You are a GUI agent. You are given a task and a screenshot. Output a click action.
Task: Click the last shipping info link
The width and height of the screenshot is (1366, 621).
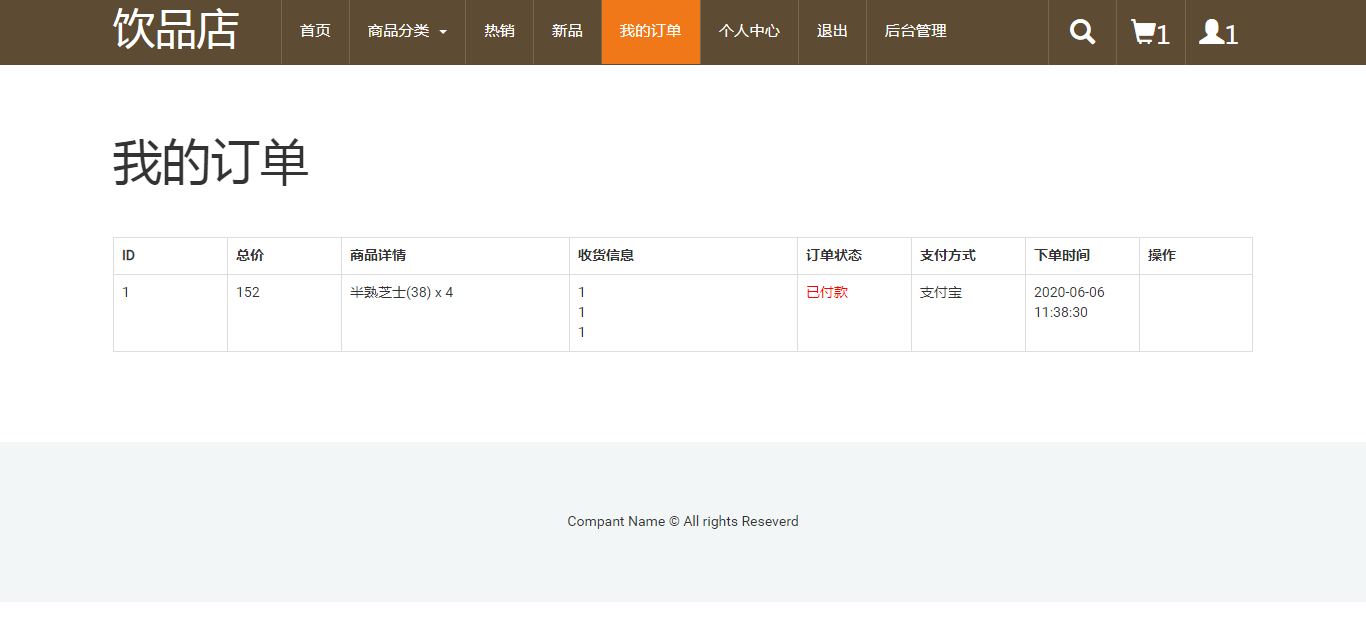pyautogui.click(x=582, y=332)
